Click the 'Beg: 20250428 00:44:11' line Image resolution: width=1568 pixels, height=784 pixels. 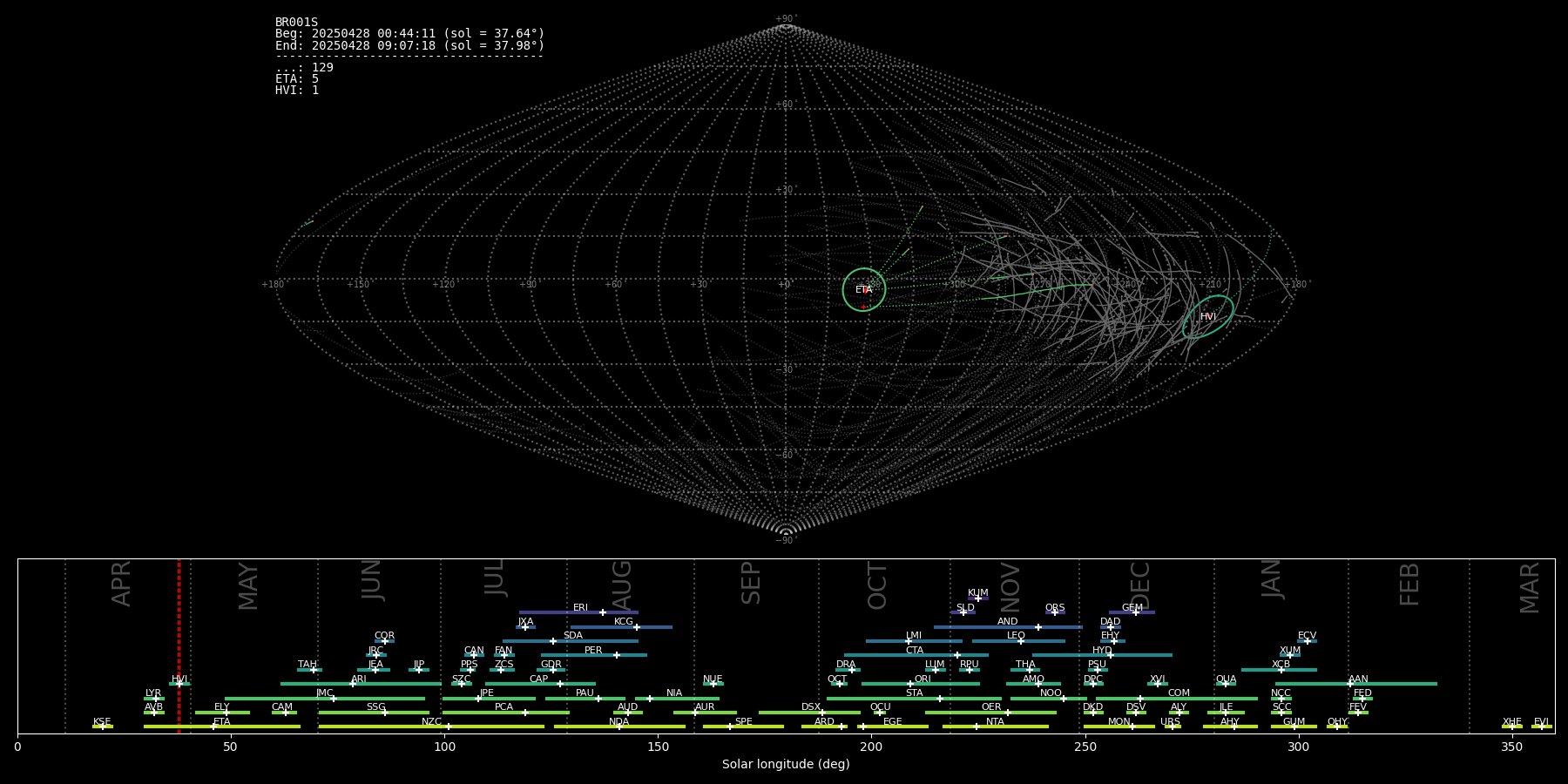click(409, 34)
